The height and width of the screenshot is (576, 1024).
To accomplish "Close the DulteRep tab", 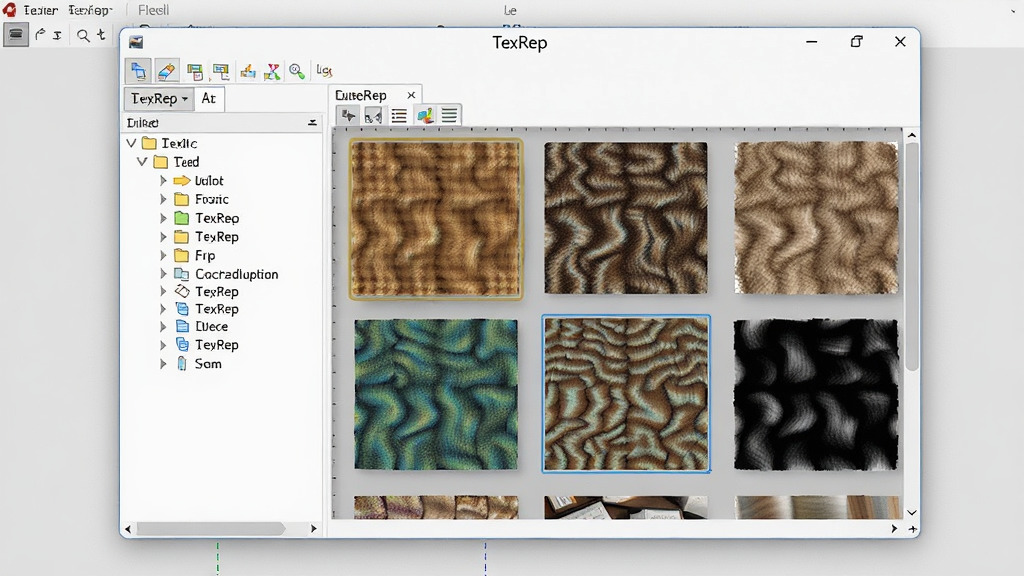I will click(411, 95).
